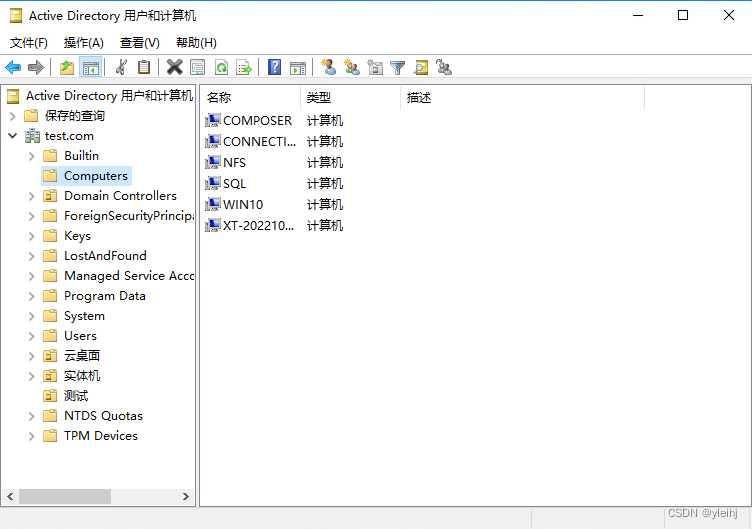
Task: Open the 文件(F) menu
Action: point(29,43)
